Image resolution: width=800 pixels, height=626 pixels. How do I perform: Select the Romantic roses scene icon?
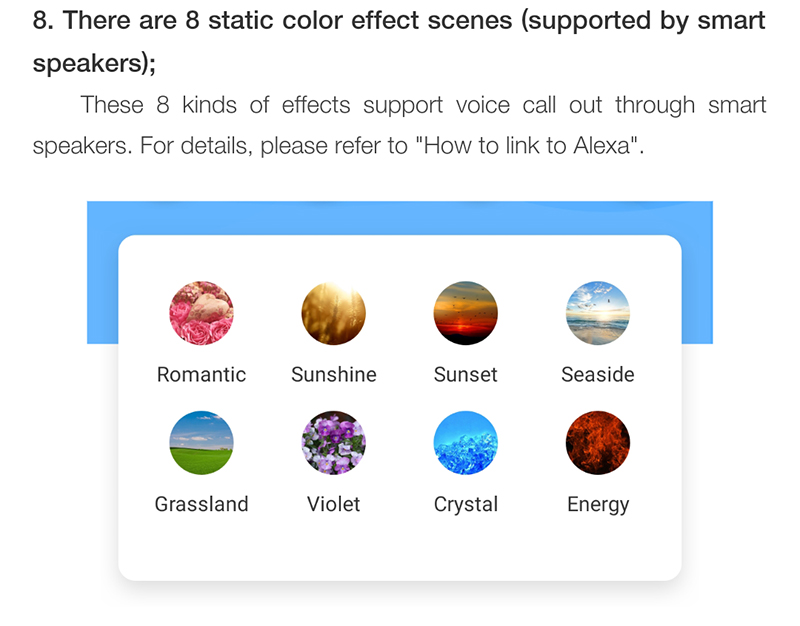pos(202,313)
